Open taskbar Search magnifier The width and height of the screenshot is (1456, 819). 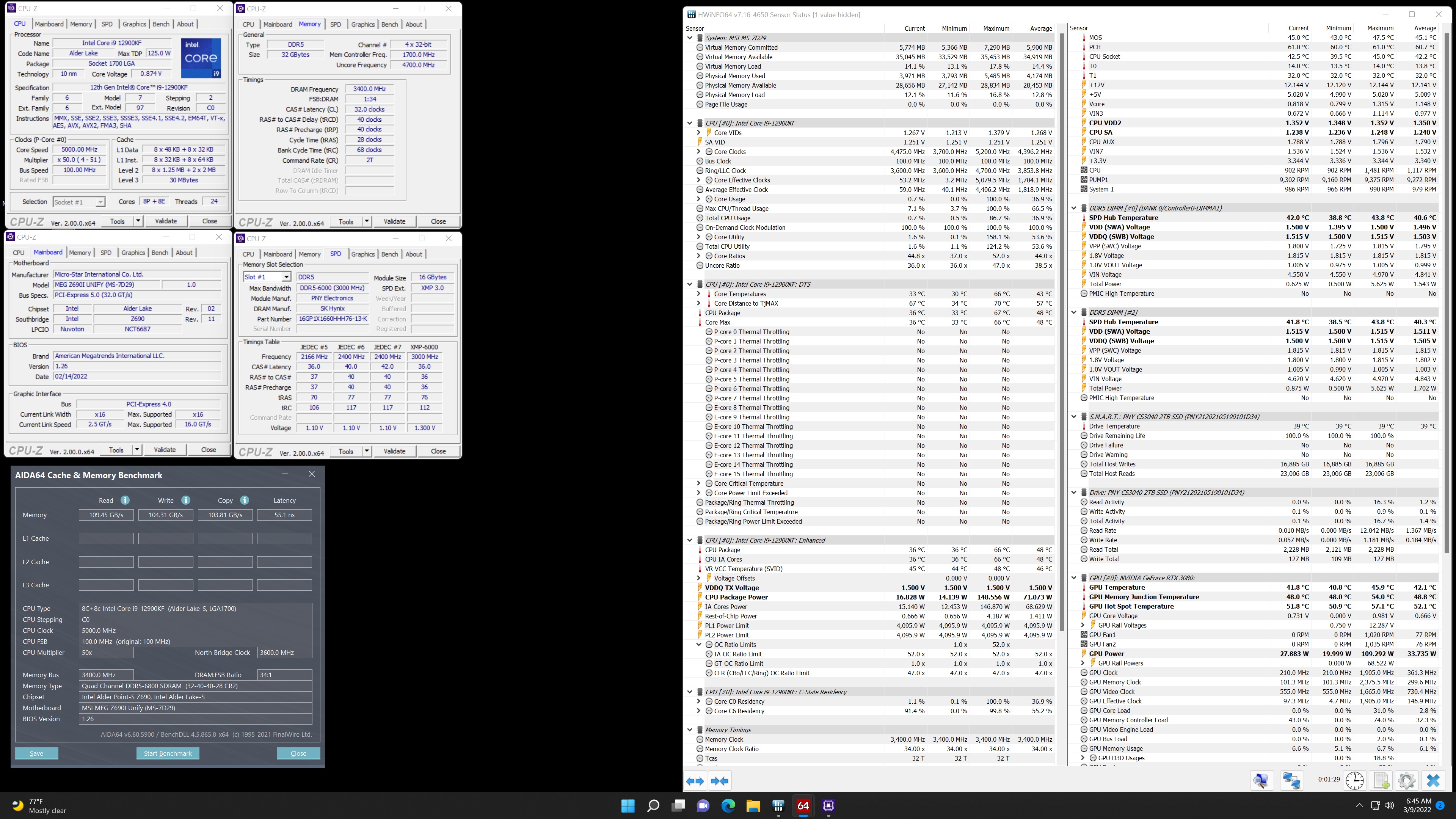653,805
